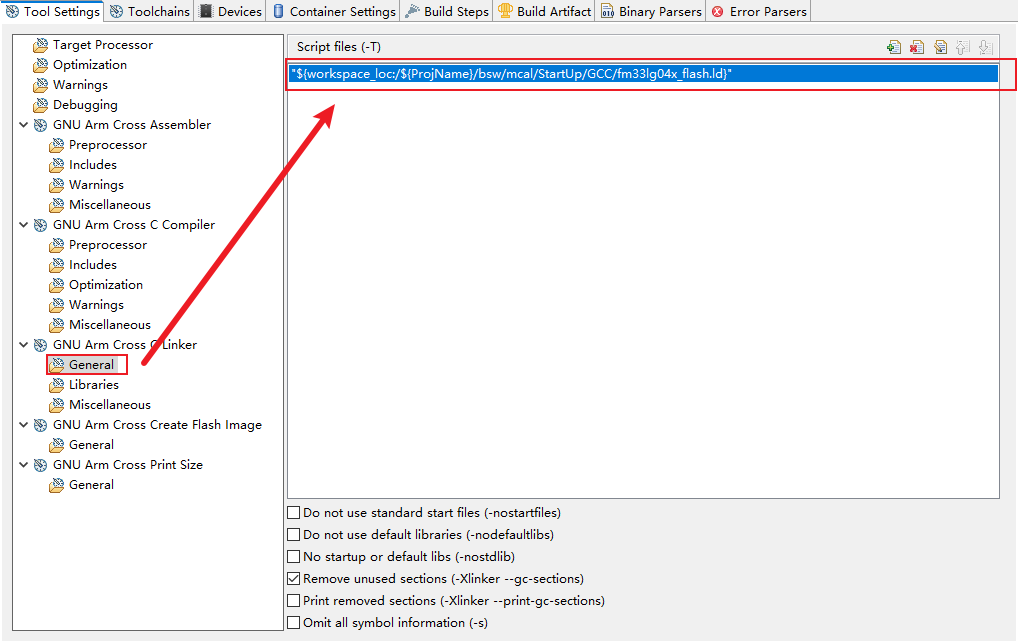This screenshot has width=1018, height=643.
Task: Enable Do not use default libraries option
Action: (x=293, y=535)
